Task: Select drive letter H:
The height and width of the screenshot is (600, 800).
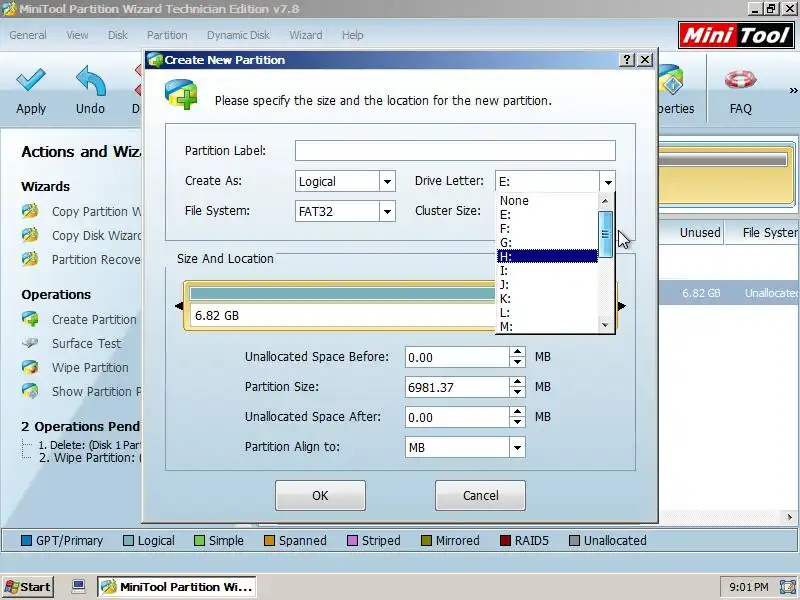Action: 547,257
